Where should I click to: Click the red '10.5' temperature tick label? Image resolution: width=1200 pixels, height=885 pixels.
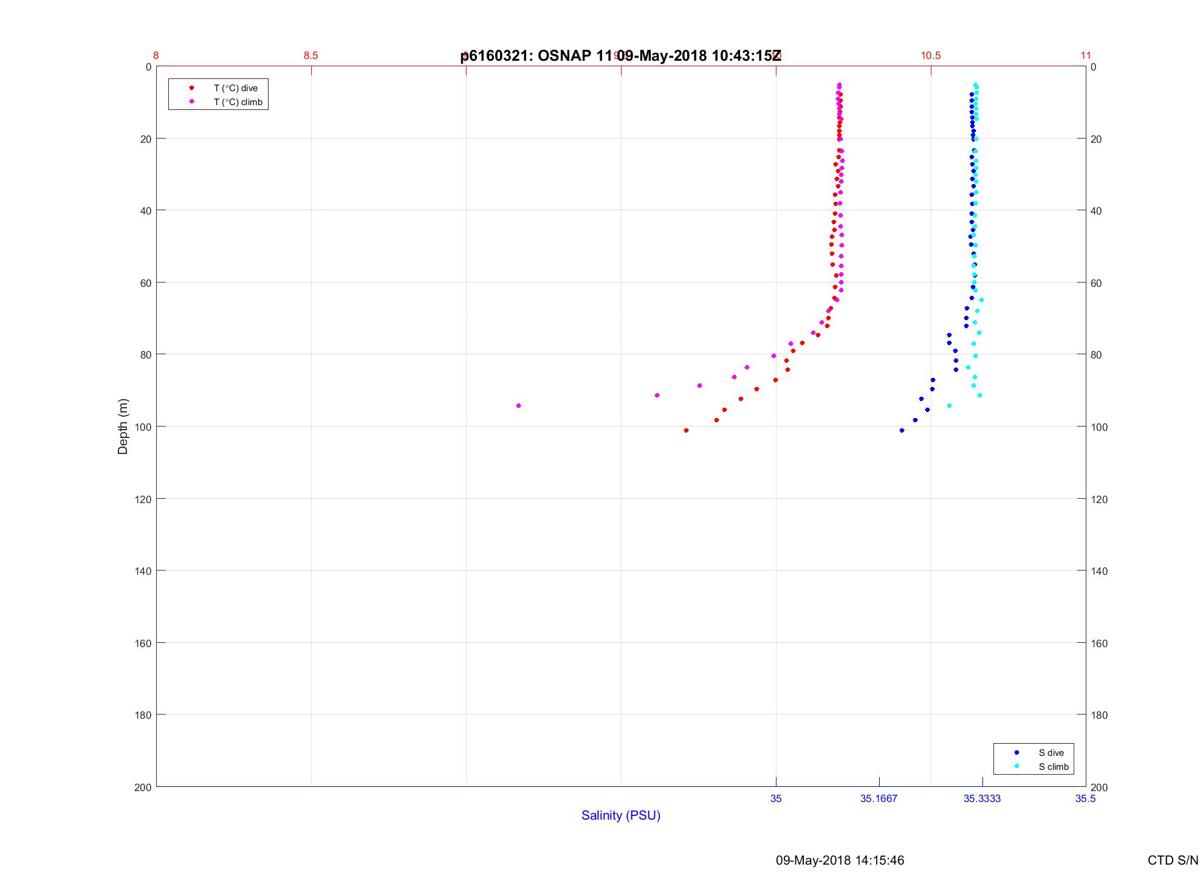point(931,56)
